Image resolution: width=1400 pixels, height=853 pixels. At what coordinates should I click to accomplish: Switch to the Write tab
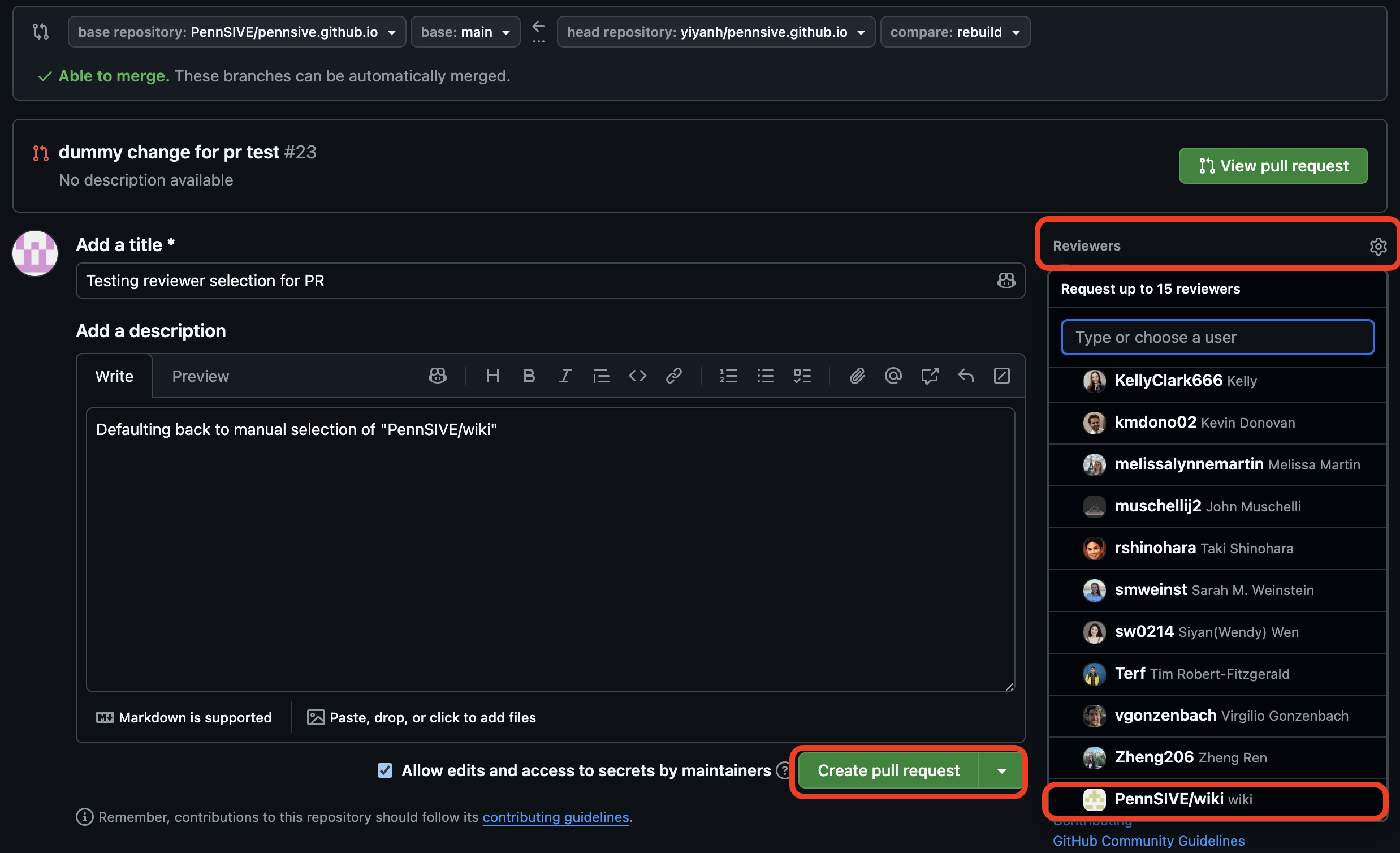(x=114, y=376)
